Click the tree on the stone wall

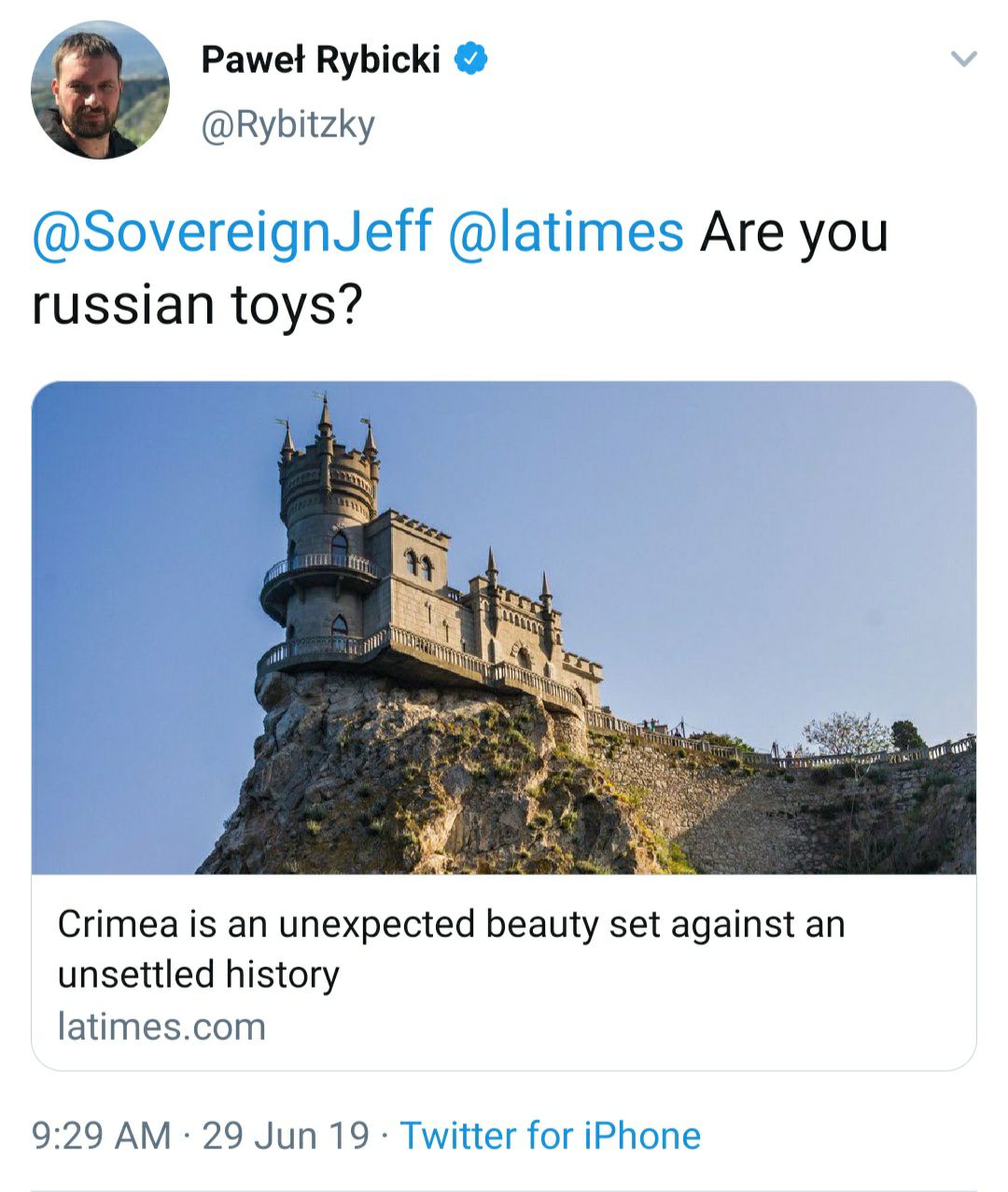tap(845, 733)
